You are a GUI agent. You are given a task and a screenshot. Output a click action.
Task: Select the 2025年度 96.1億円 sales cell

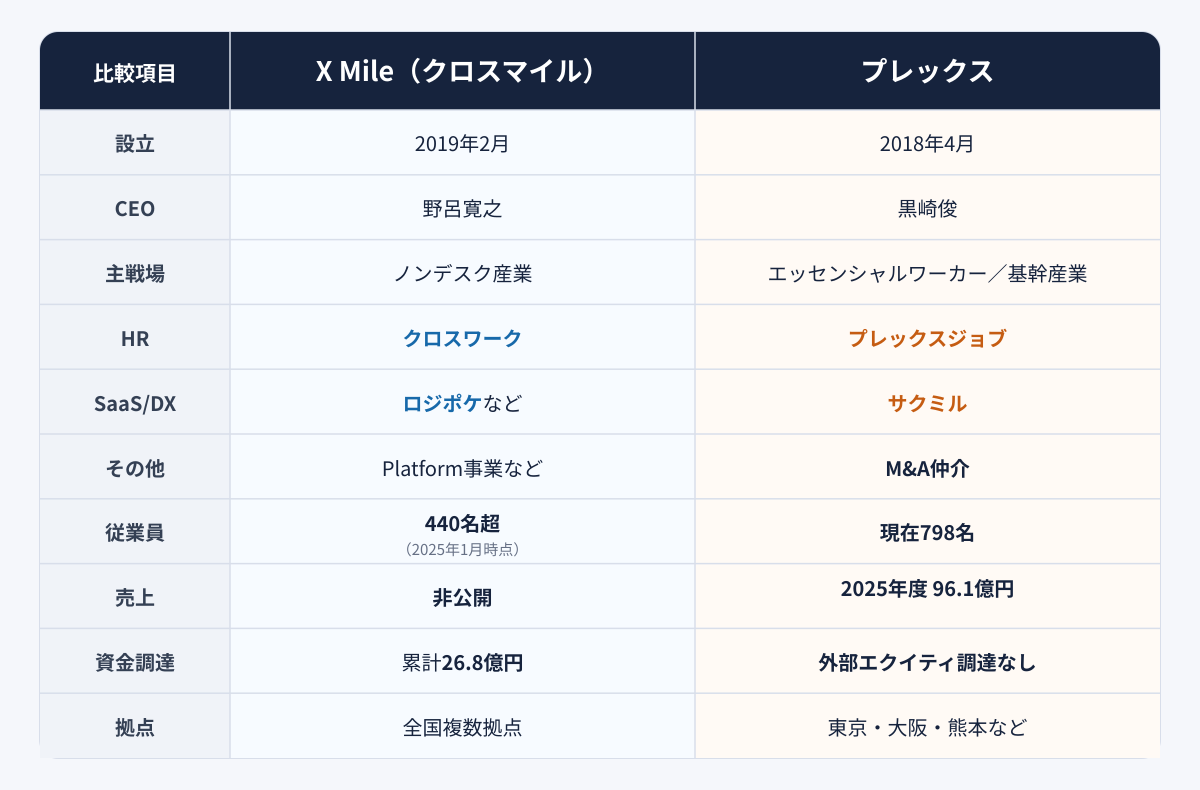pos(927,597)
